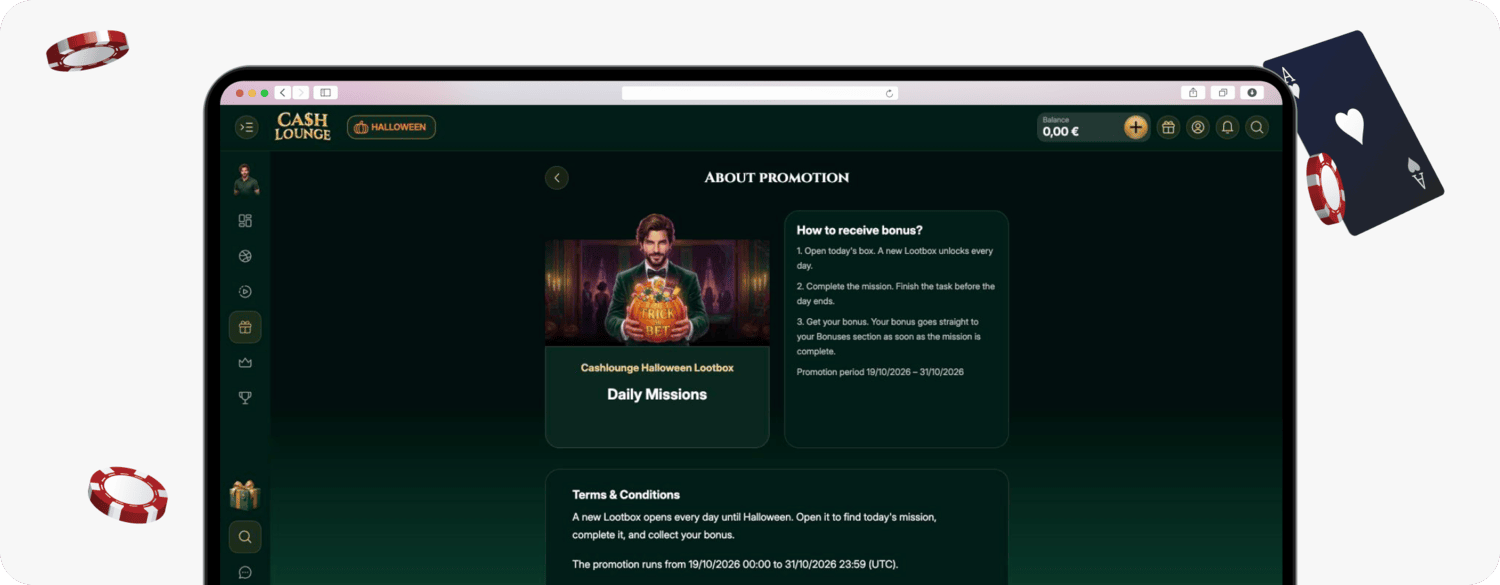Click the Halloween Lootbox promotion image
This screenshot has height=585, width=1500.
[x=657, y=279]
